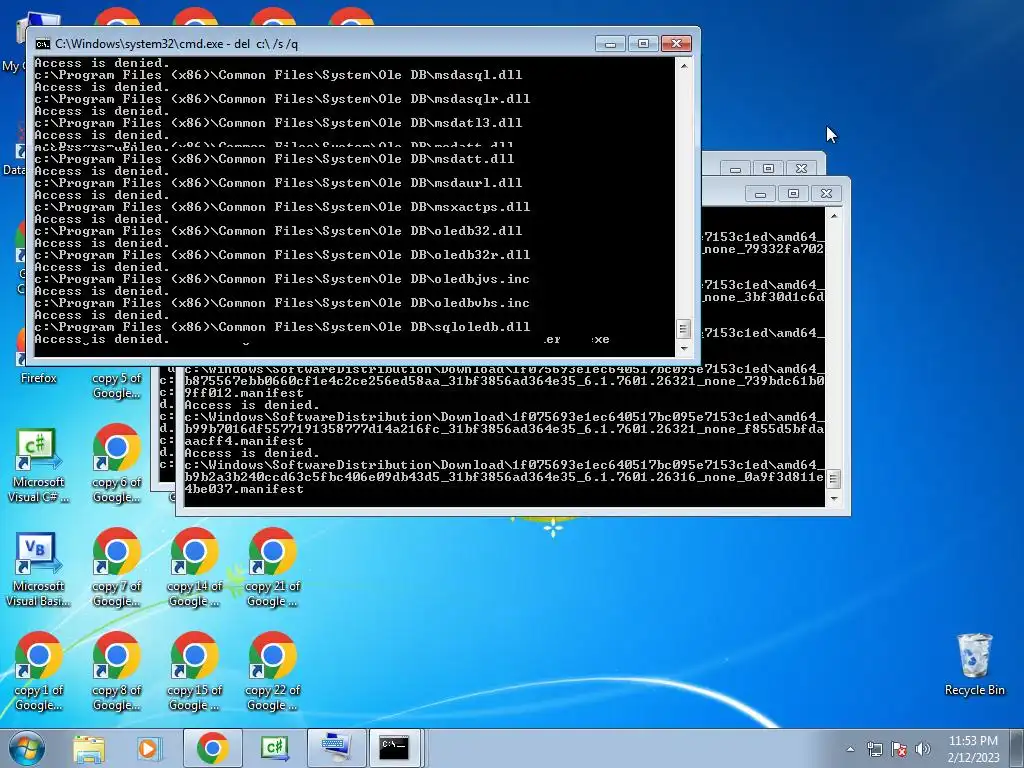Image resolution: width=1024 pixels, height=768 pixels.
Task: Select copy 14 of Google Chrome shortcut
Action: [x=194, y=568]
